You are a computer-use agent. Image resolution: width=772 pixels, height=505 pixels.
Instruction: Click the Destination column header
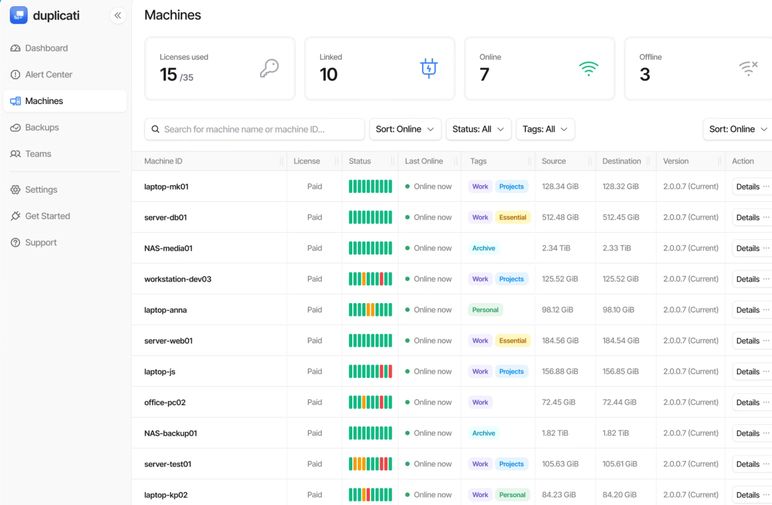click(x=621, y=161)
